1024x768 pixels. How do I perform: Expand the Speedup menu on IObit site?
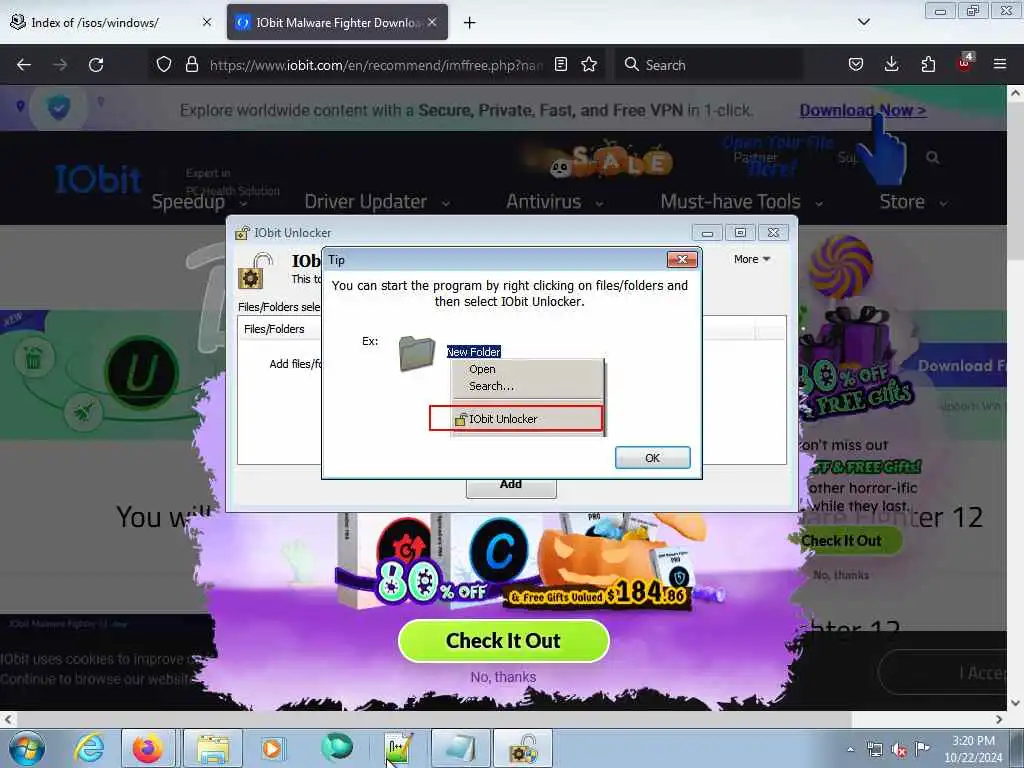(x=200, y=202)
